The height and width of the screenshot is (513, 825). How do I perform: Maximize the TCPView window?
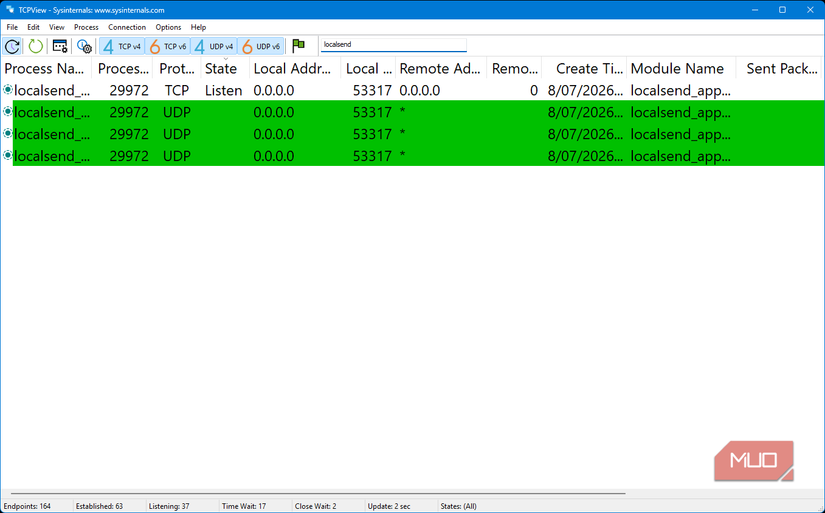pos(782,9)
